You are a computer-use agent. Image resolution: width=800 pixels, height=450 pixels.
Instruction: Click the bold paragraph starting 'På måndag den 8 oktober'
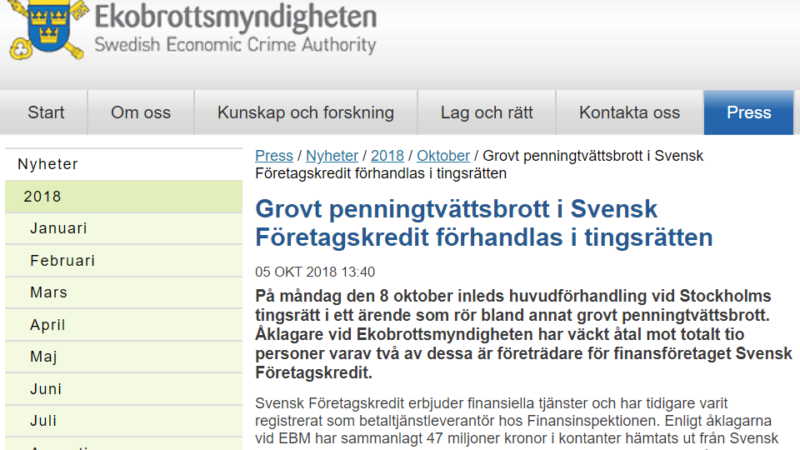523,334
